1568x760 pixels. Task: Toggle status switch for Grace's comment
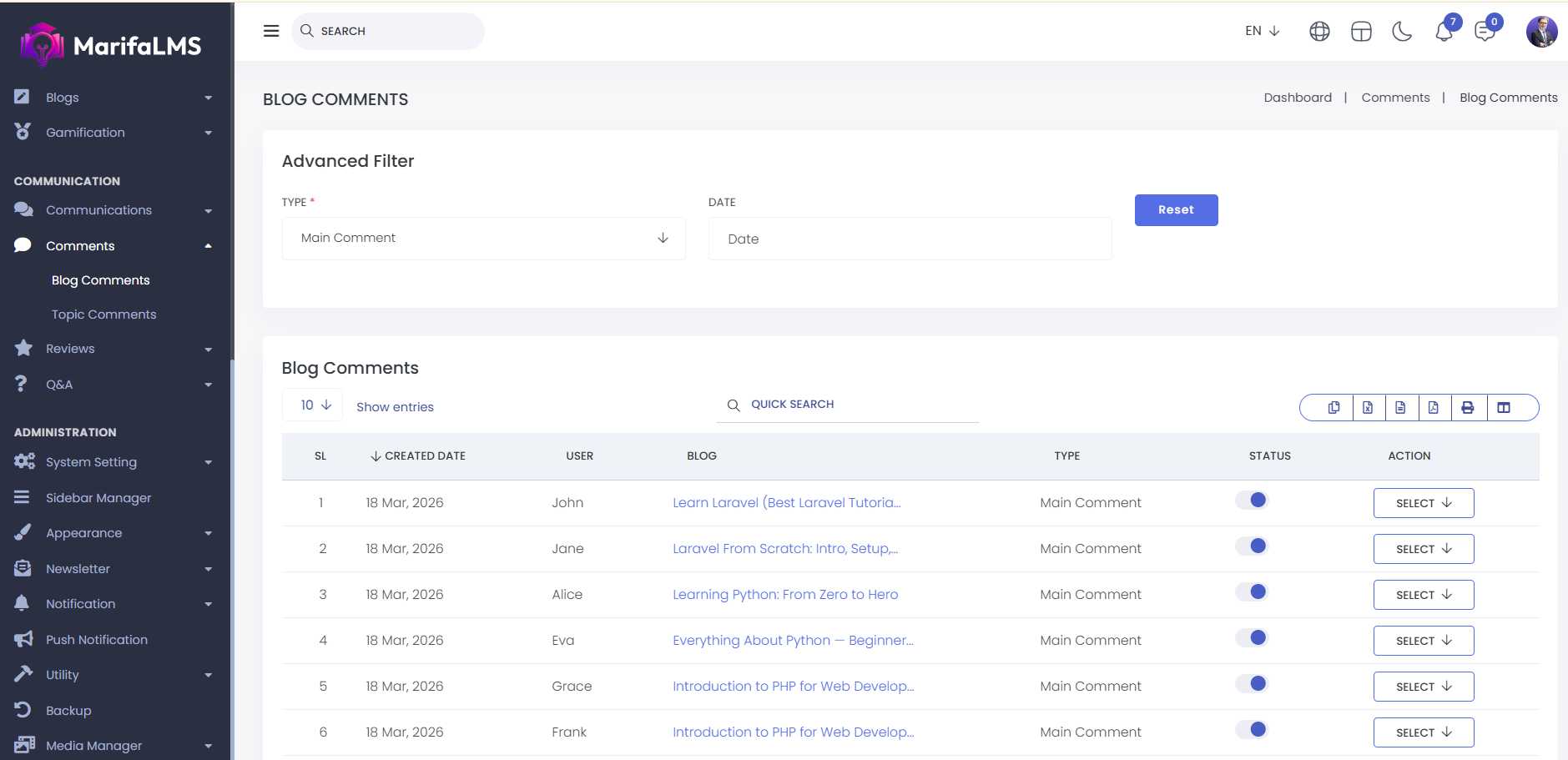click(1252, 684)
